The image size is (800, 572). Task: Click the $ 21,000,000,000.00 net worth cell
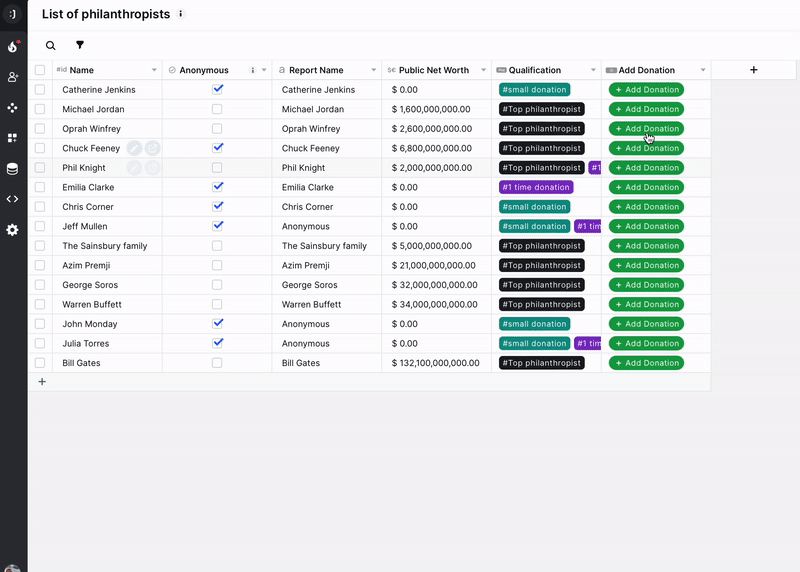click(436, 265)
